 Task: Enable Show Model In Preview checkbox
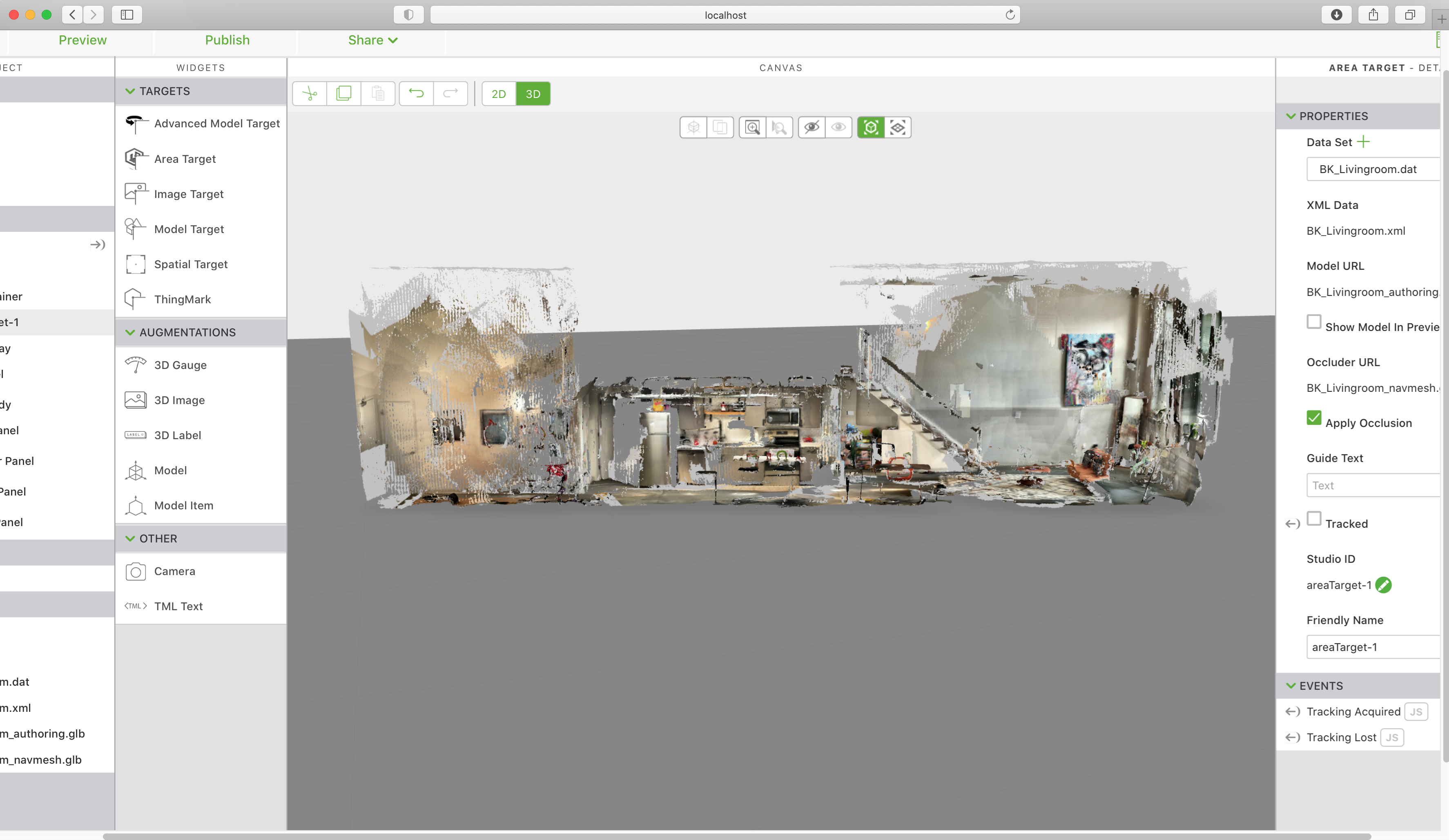pyautogui.click(x=1314, y=322)
